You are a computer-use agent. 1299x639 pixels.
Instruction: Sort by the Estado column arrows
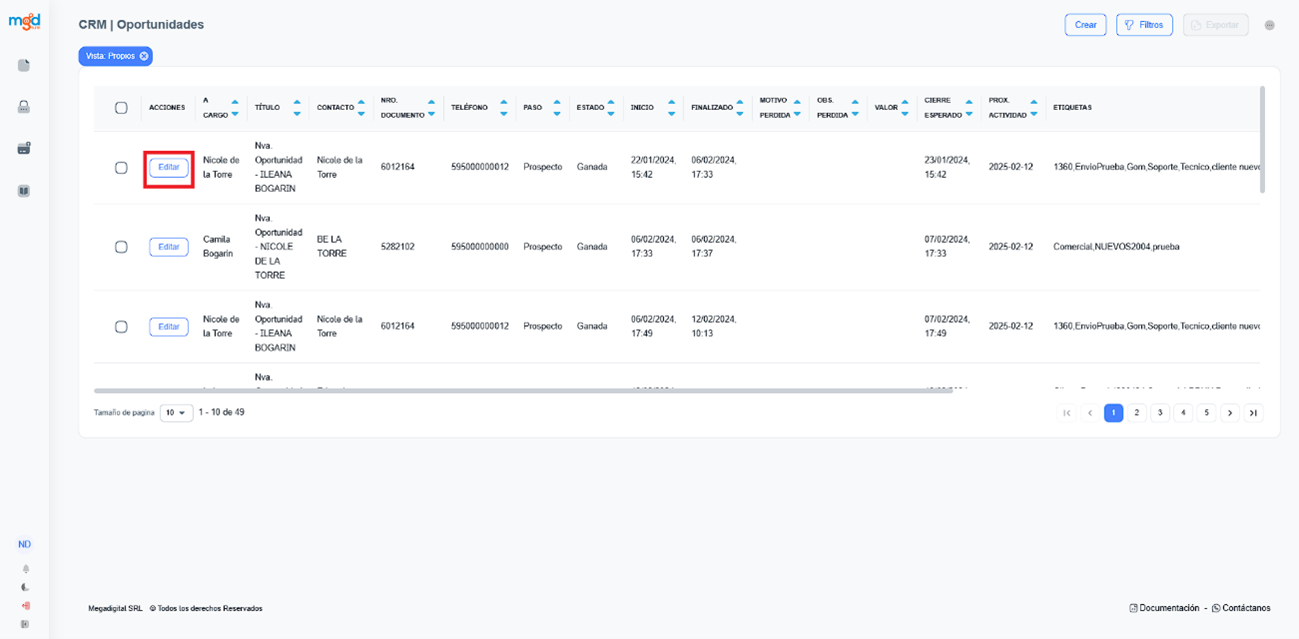pyautogui.click(x=610, y=108)
